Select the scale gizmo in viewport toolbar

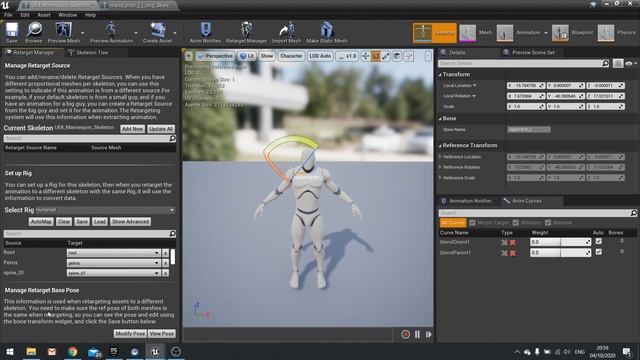[x=386, y=56]
